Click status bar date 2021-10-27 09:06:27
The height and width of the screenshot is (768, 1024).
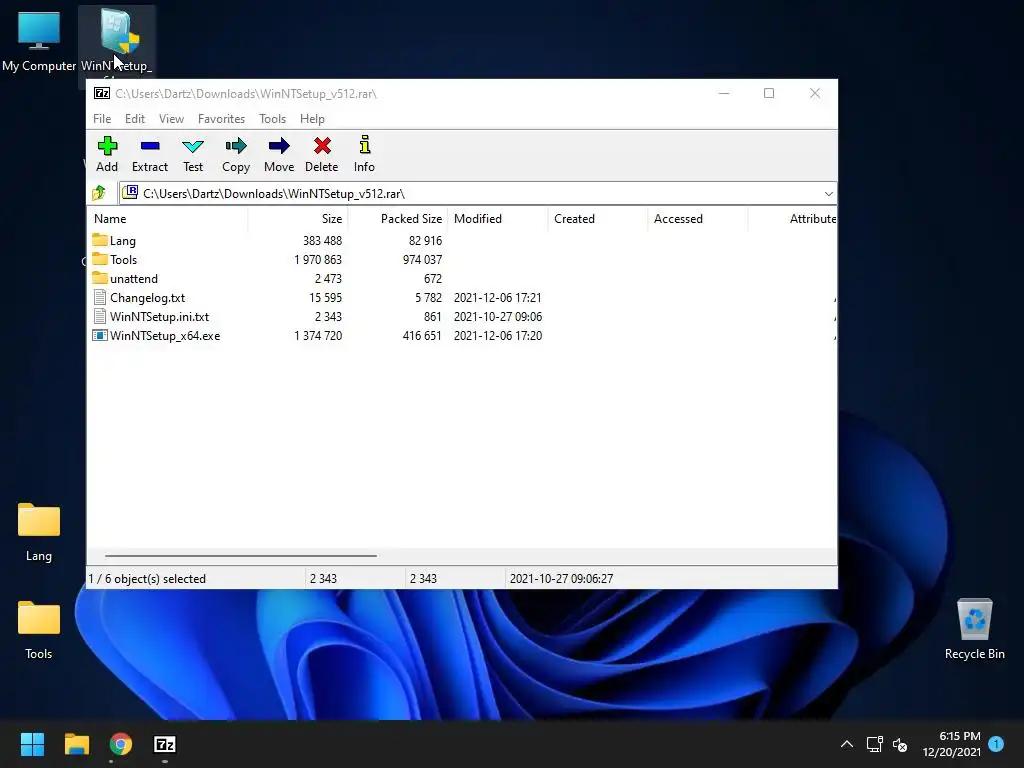(562, 579)
